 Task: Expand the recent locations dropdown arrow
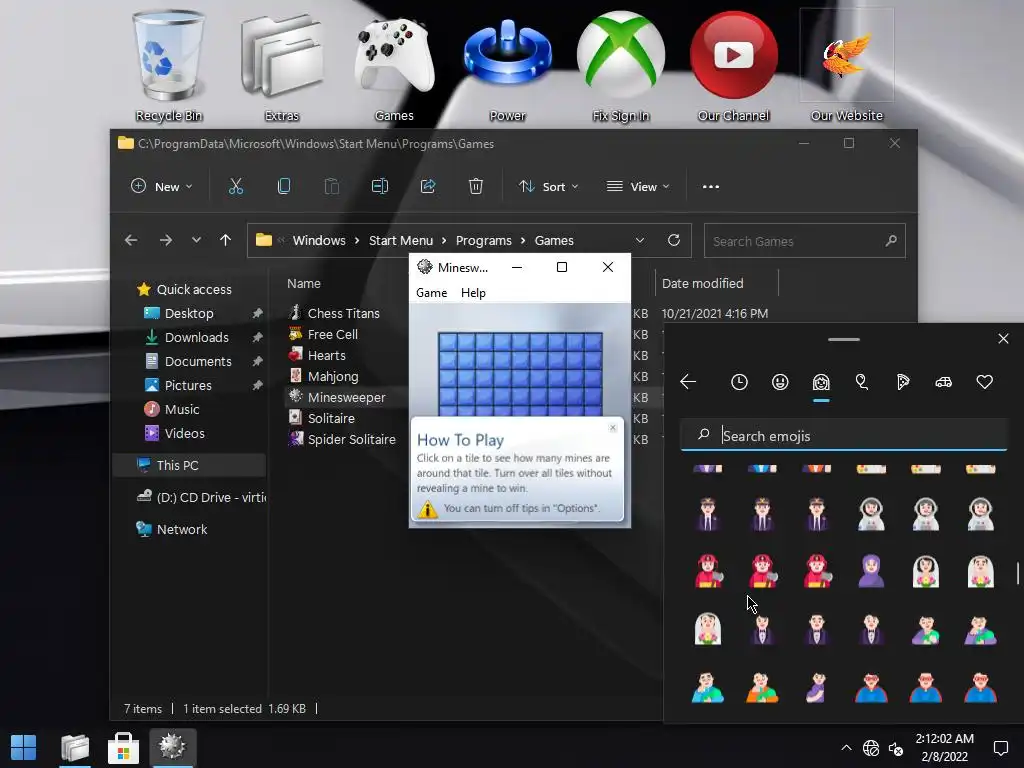[x=196, y=240]
